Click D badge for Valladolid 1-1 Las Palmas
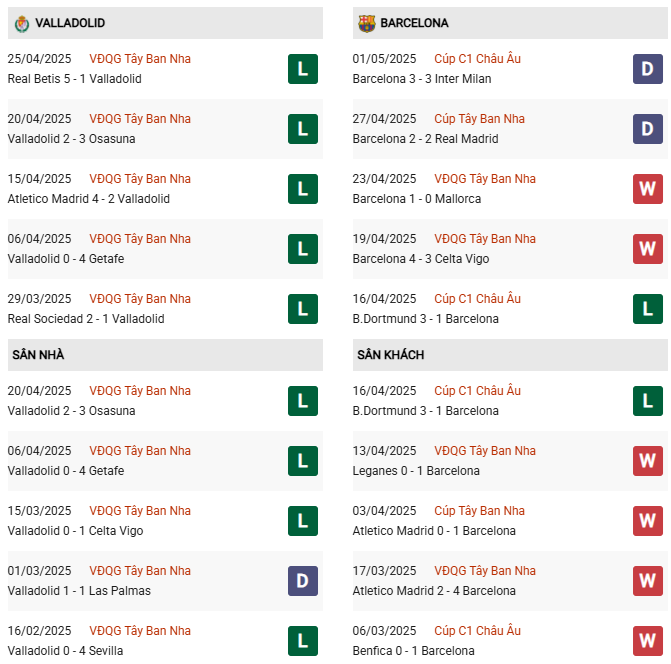671x664 pixels. coord(303,581)
